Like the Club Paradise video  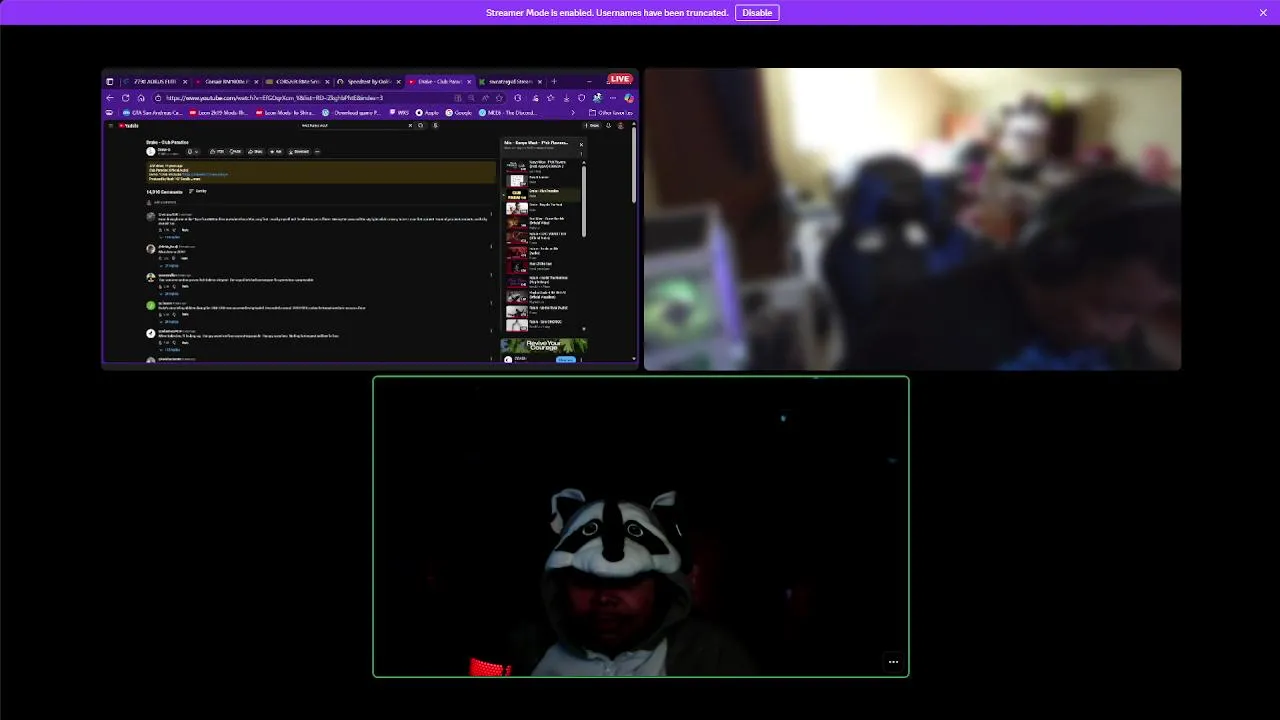tap(217, 151)
